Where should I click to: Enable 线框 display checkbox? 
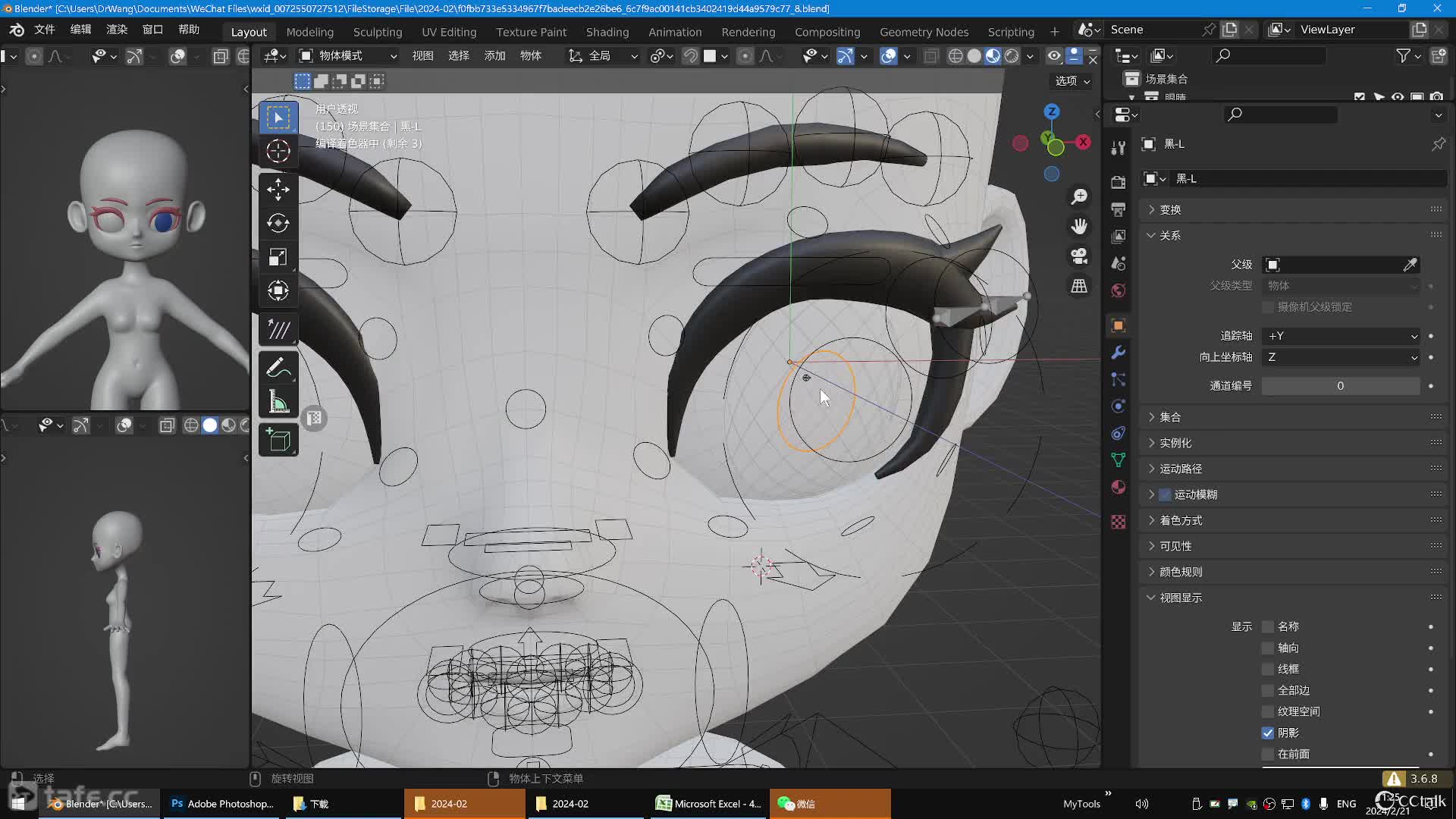point(1268,669)
